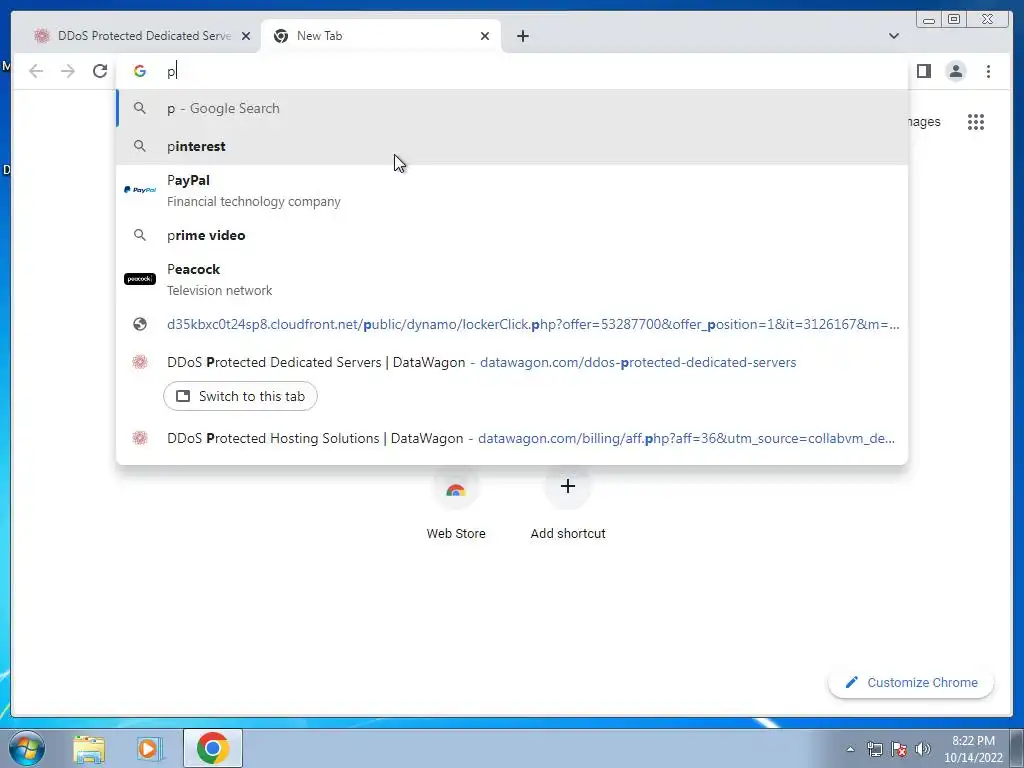1024x768 pixels.
Task: Open the side panel icon
Action: tap(923, 71)
